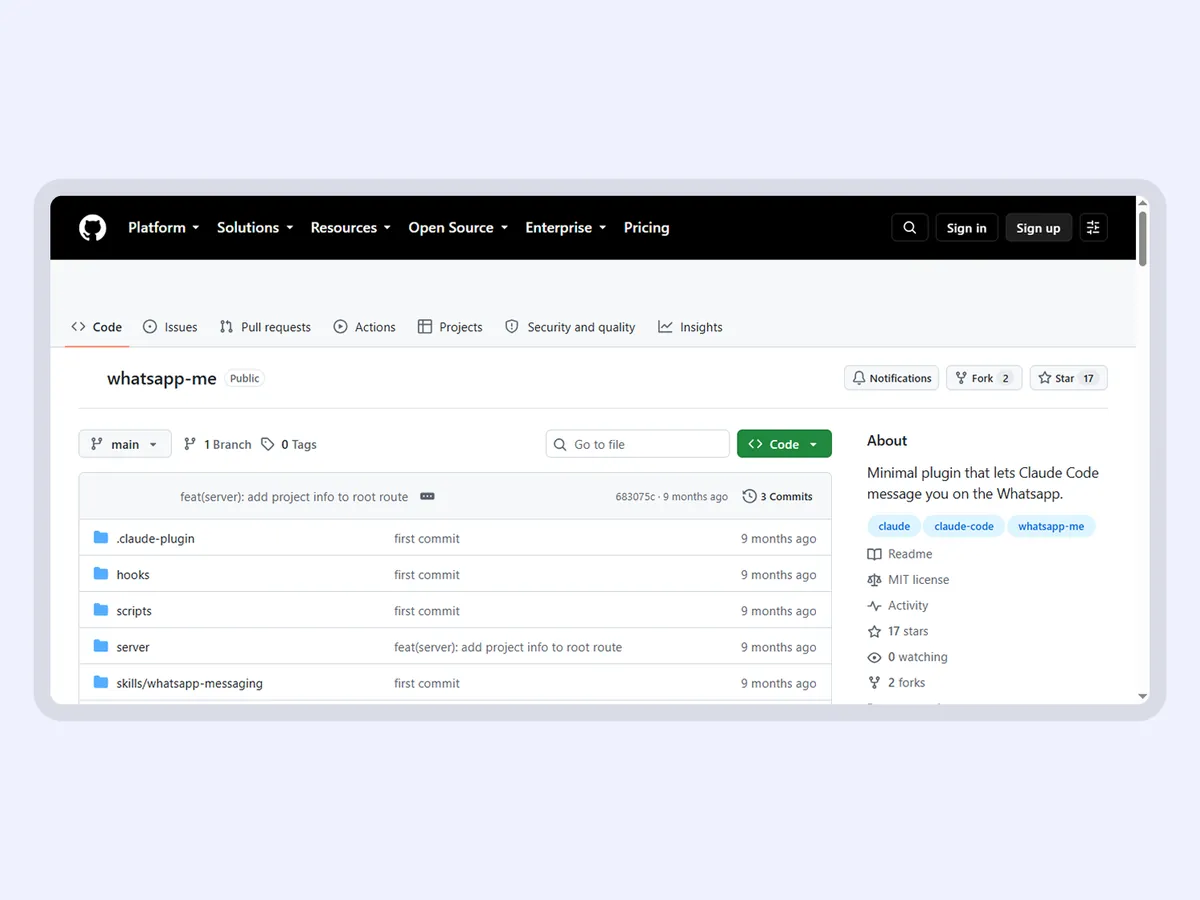Image resolution: width=1200 pixels, height=900 pixels.
Task: Open the GitHub home logo
Action: tap(92, 228)
